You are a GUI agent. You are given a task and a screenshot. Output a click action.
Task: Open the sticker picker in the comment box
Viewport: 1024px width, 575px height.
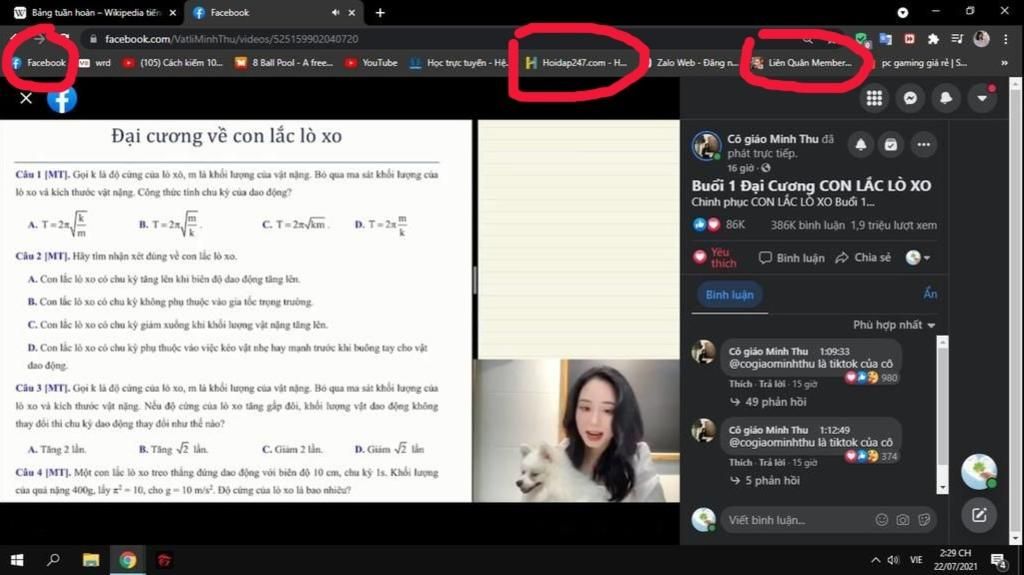point(924,520)
